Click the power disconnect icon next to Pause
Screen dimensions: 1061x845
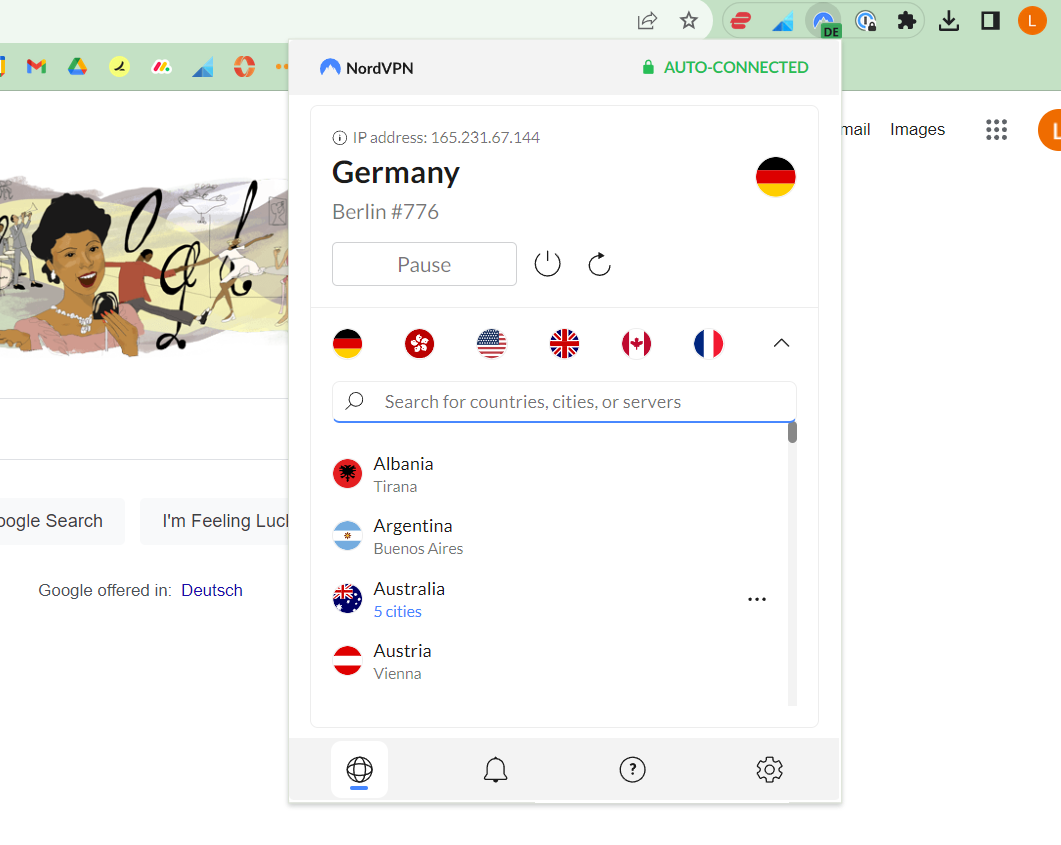(x=547, y=263)
